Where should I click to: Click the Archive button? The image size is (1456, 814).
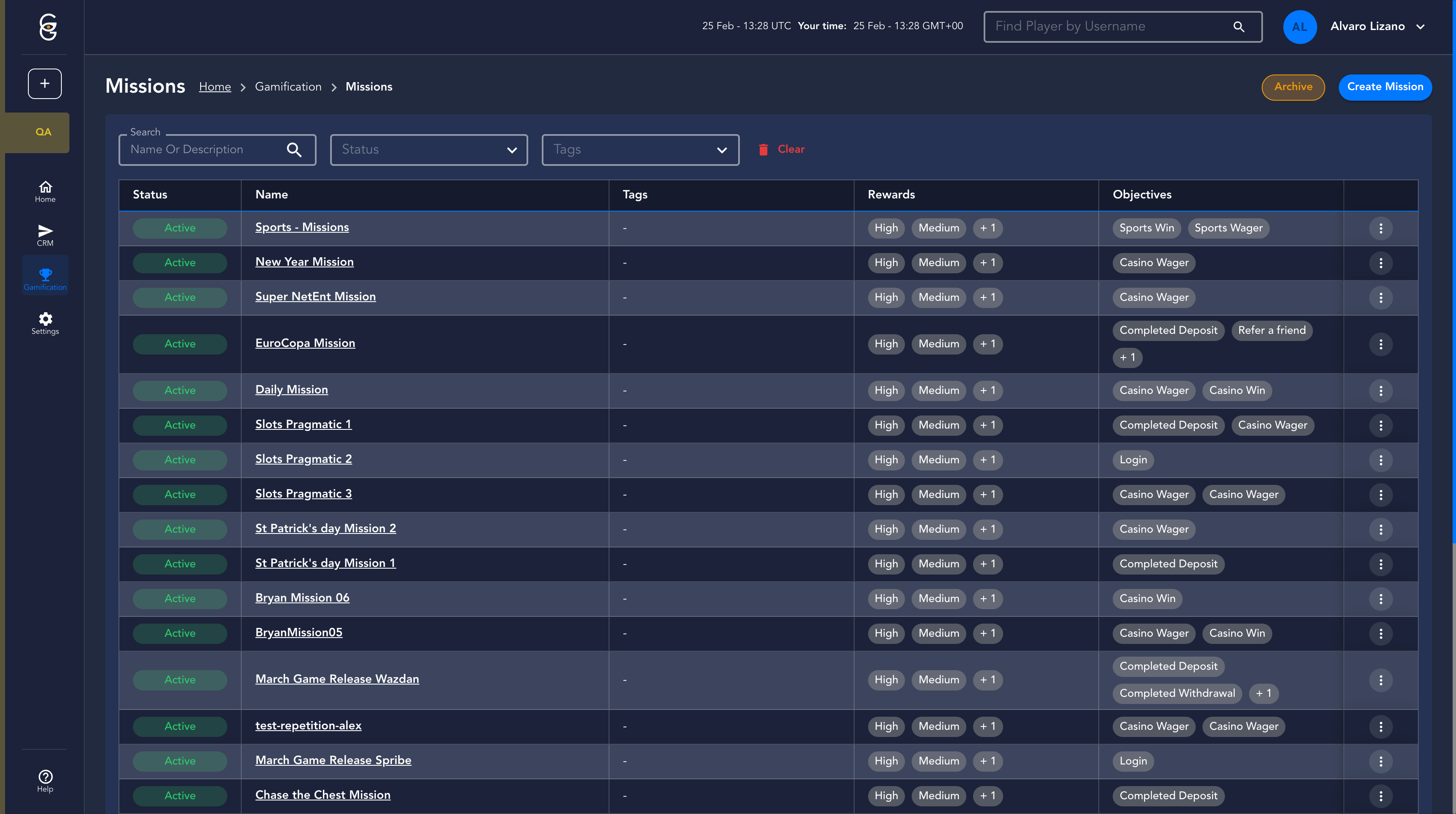click(1293, 87)
